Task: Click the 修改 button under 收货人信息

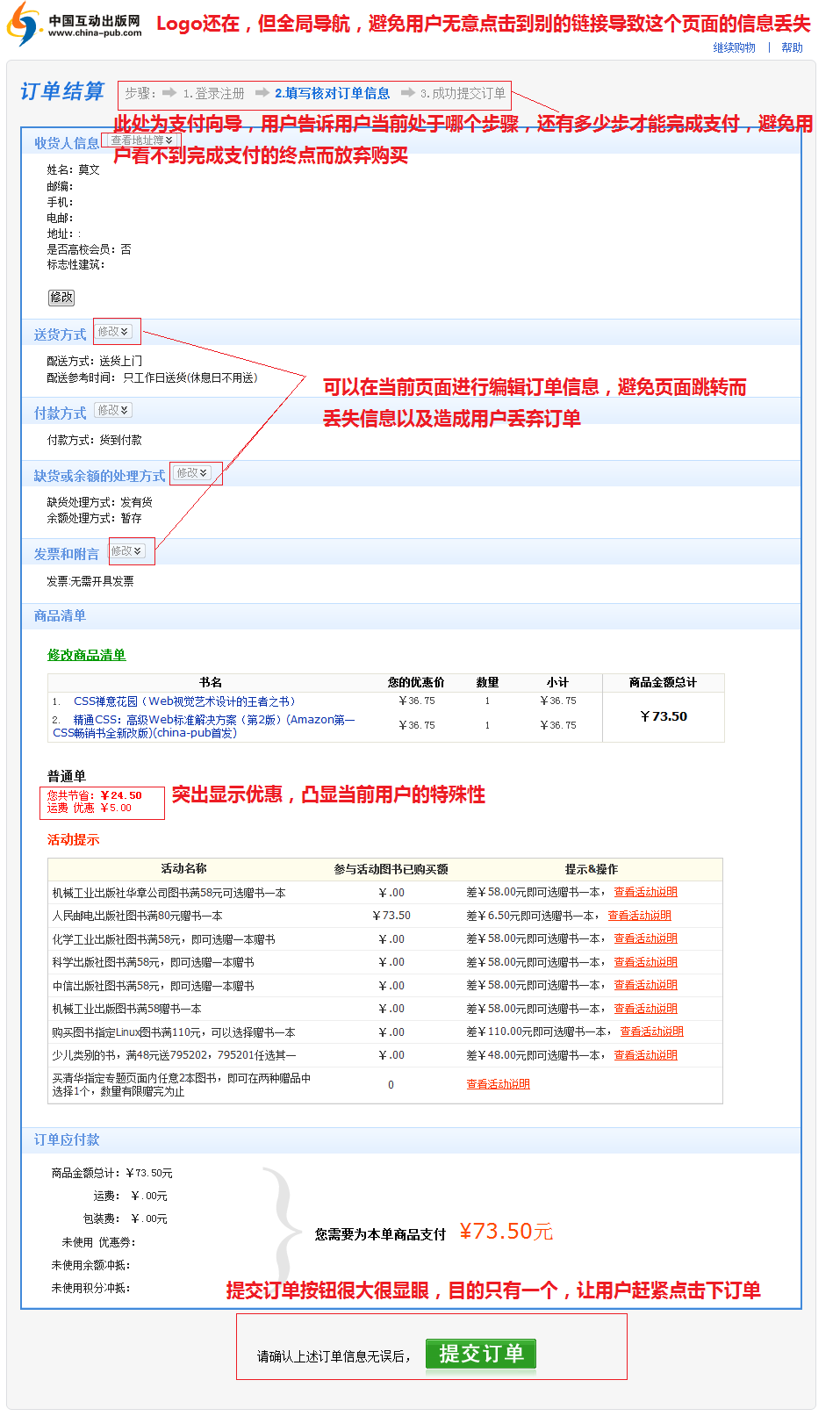Action: pyautogui.click(x=61, y=298)
